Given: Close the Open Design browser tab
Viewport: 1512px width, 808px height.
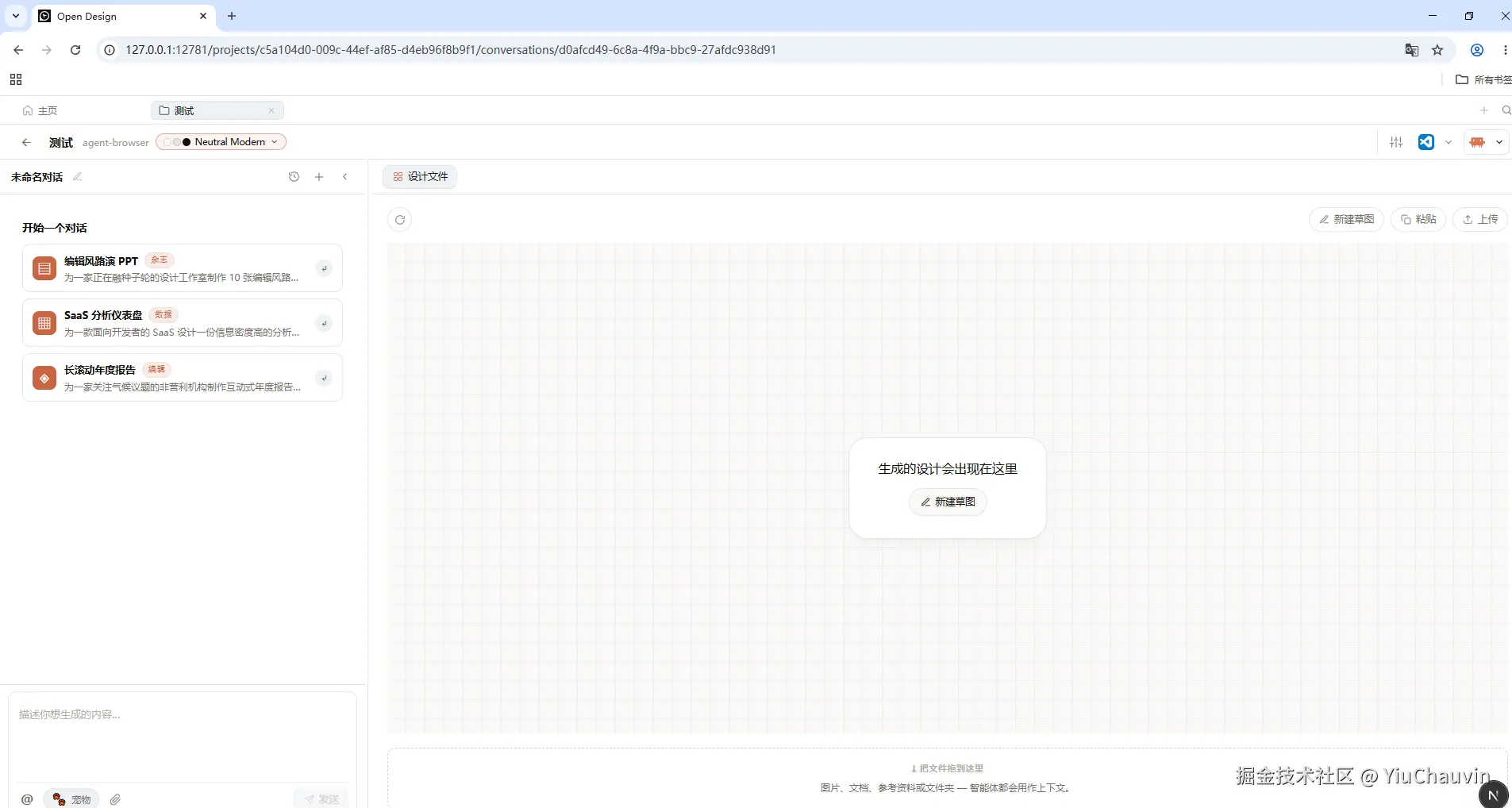Looking at the screenshot, I should click(x=203, y=16).
